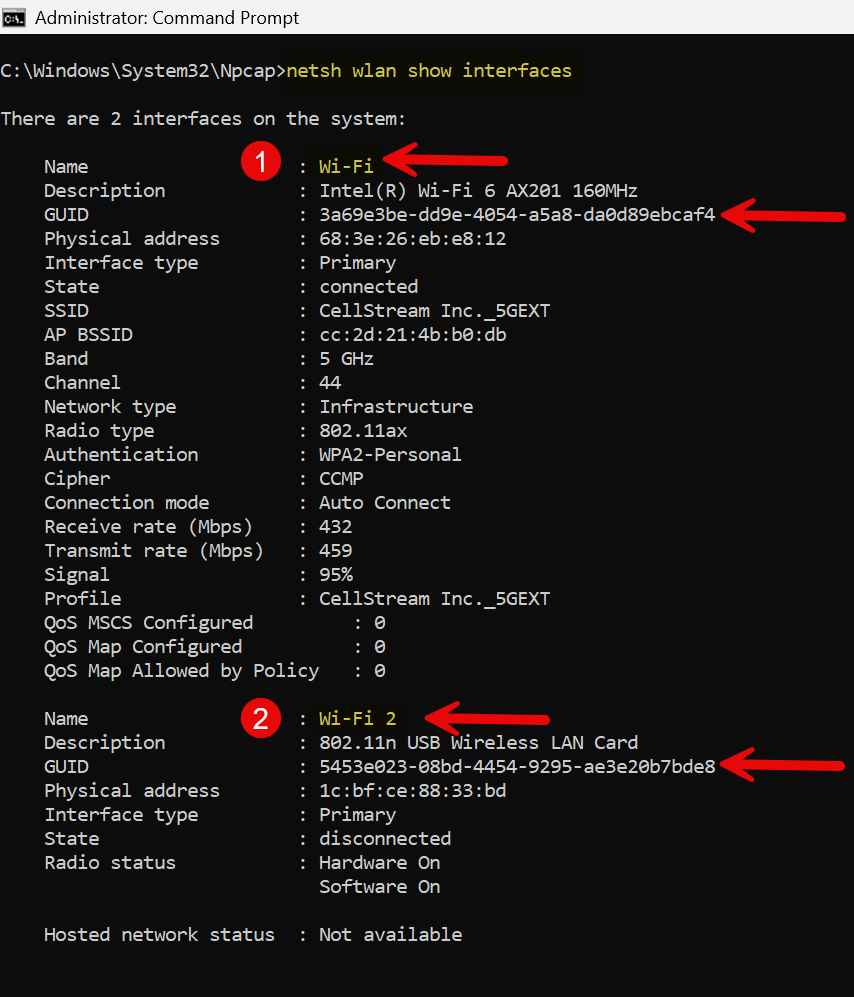Click the Command Prompt icon in title bar

(14, 17)
